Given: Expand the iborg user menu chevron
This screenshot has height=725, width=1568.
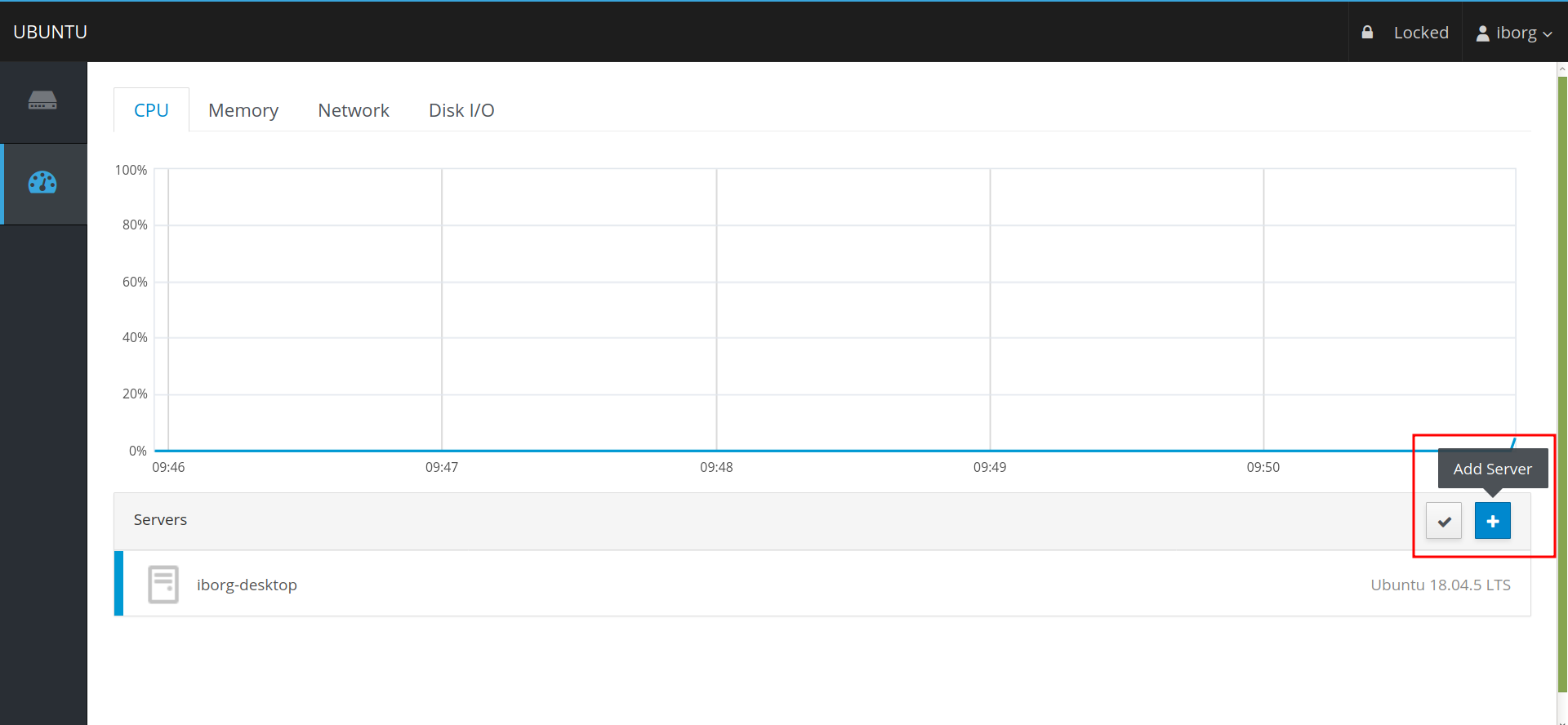Looking at the screenshot, I should point(1548,34).
